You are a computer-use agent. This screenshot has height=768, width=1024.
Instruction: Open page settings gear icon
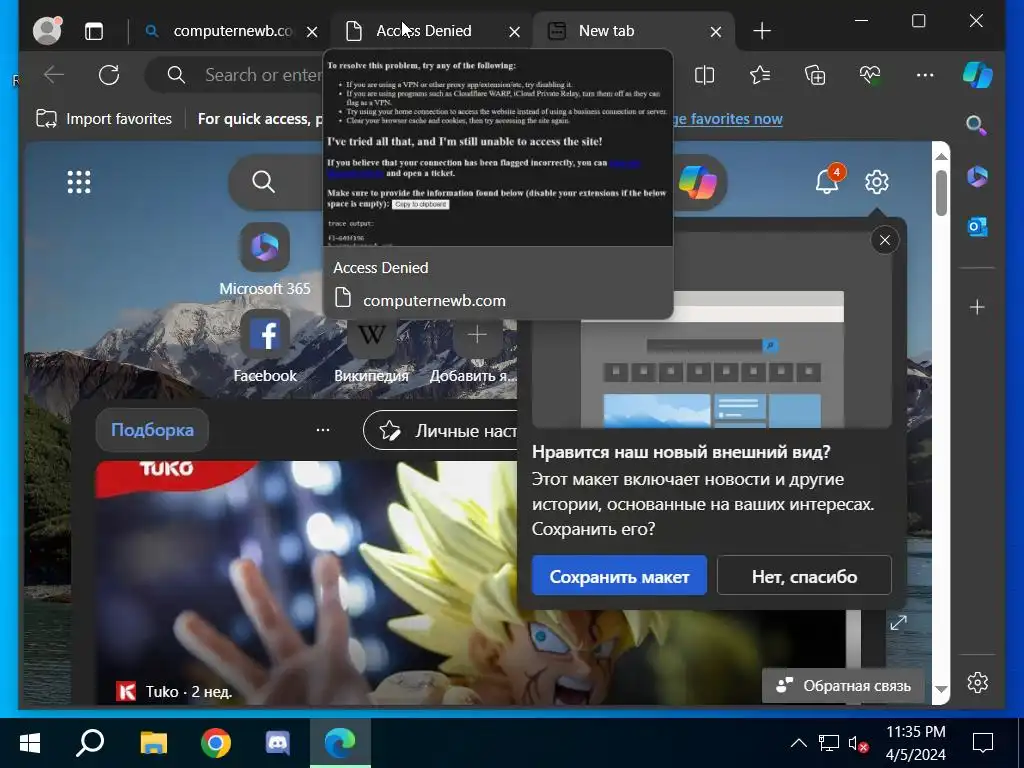pos(876,182)
